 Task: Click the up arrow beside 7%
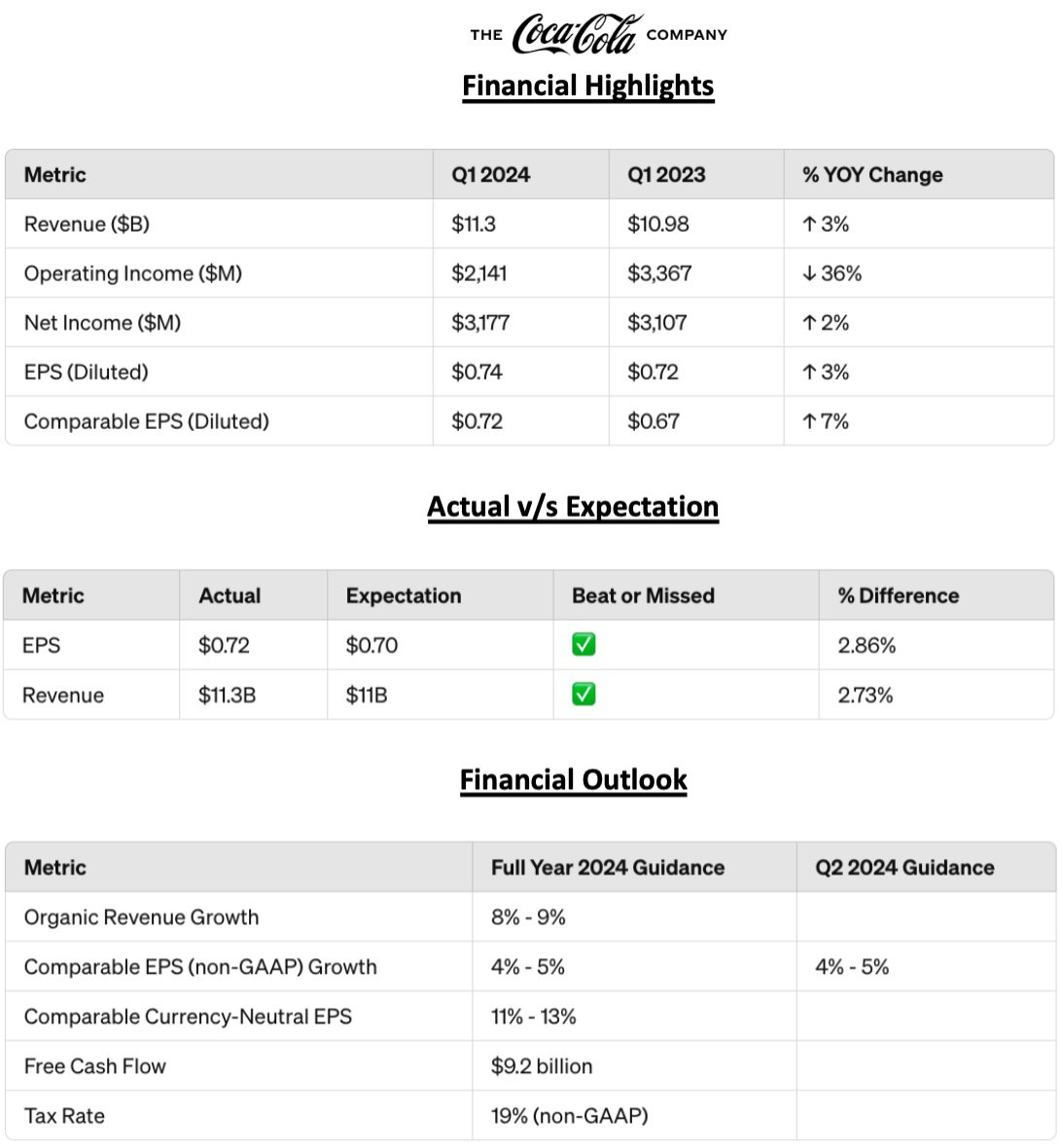pos(809,421)
